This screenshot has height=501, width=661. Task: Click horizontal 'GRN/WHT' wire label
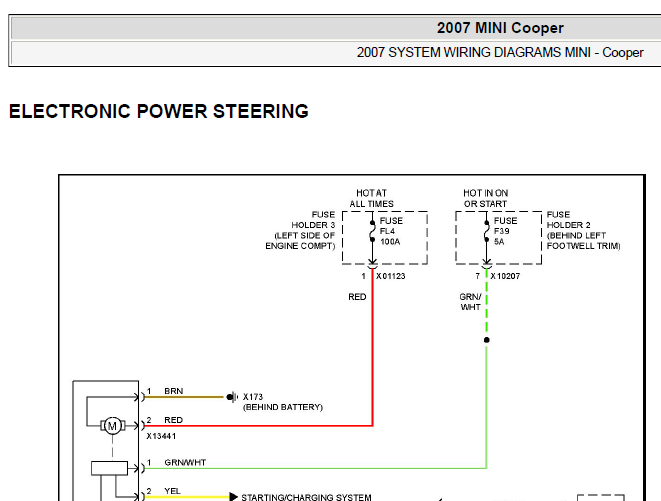coord(185,463)
